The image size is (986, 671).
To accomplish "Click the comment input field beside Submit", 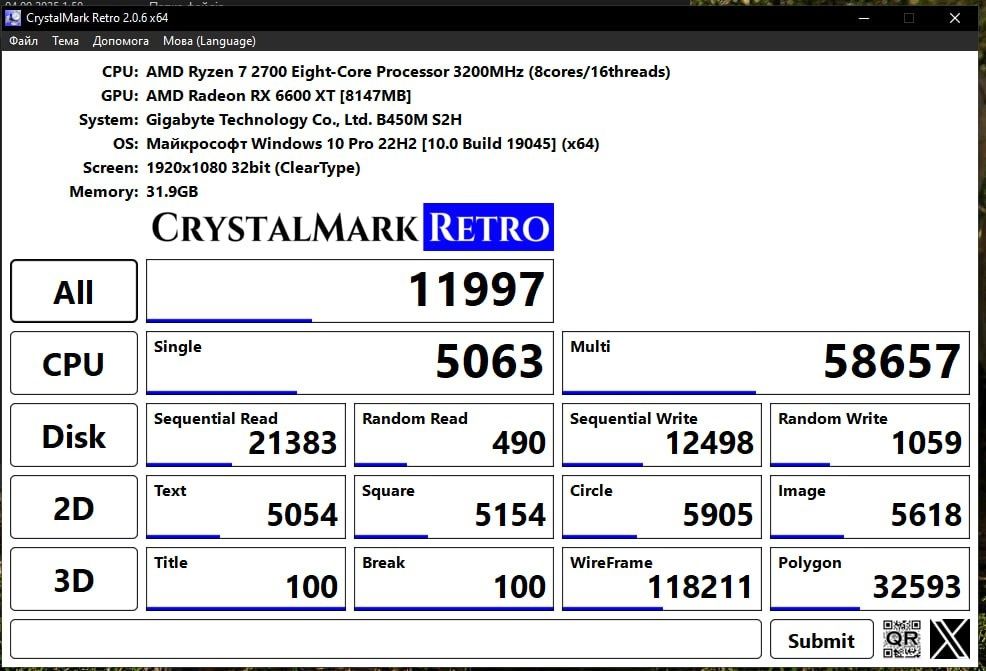I will click(x=385, y=640).
